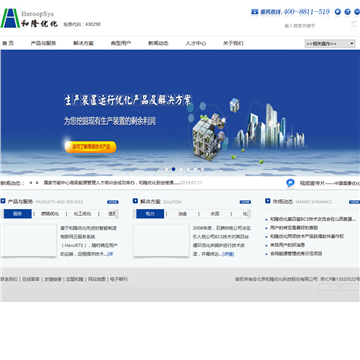The width and height of the screenshot is (360, 360).
Task: Open the 视频宣传片 link
Action: 330,183
